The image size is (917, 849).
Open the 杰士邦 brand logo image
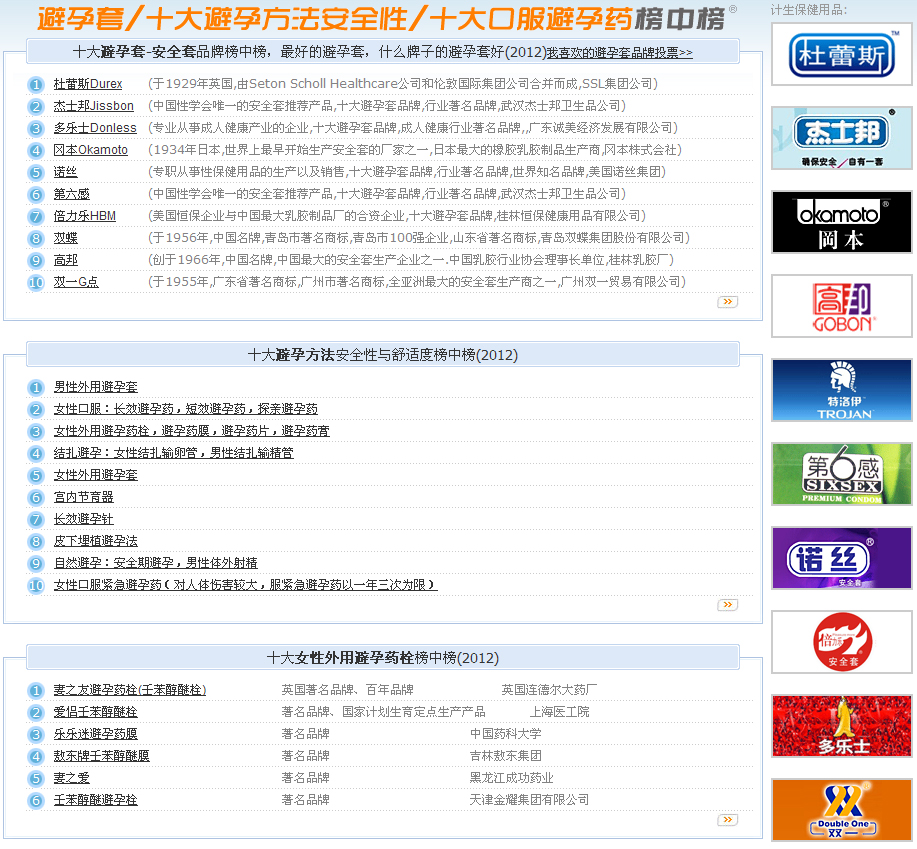pyautogui.click(x=842, y=138)
